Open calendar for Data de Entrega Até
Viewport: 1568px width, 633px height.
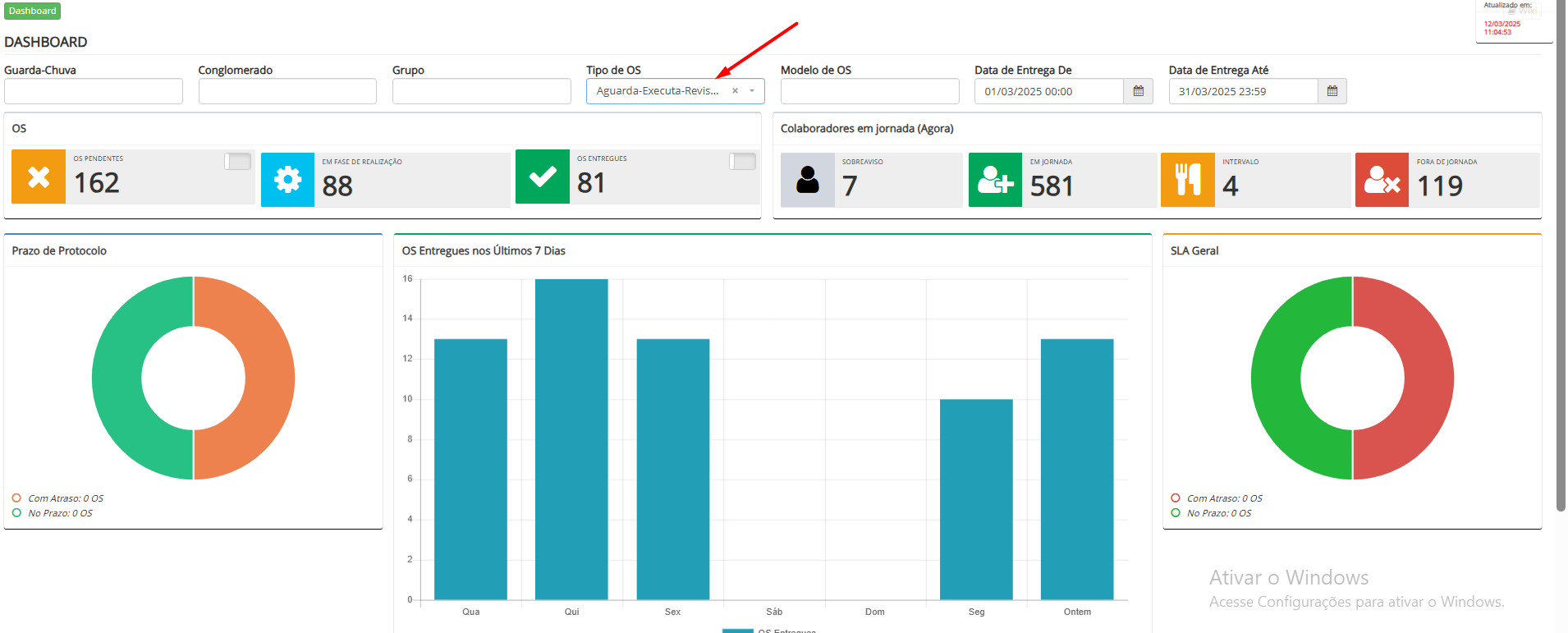click(x=1332, y=91)
